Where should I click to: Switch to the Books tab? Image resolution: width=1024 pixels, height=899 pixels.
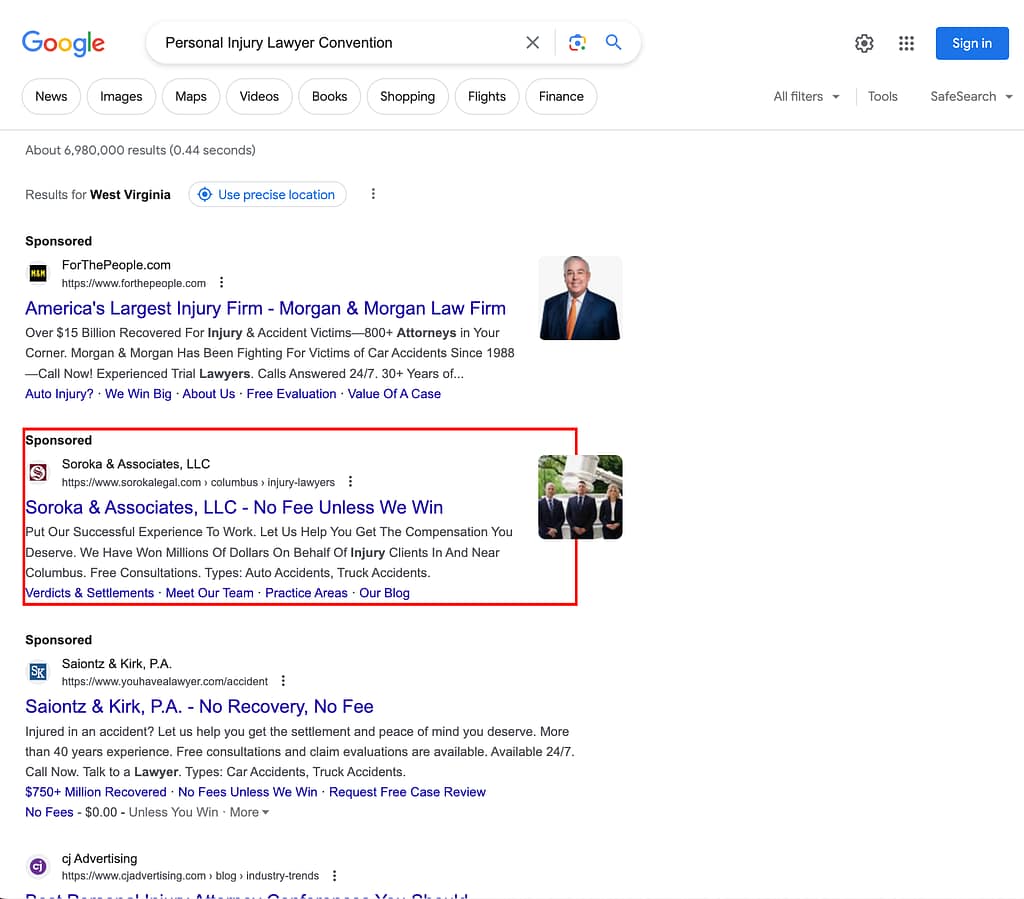click(x=329, y=96)
